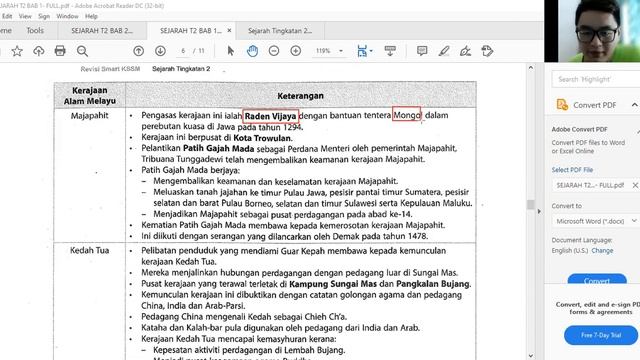Click the bold text Pangkalan Bujang
The image size is (640, 360).
433,284
